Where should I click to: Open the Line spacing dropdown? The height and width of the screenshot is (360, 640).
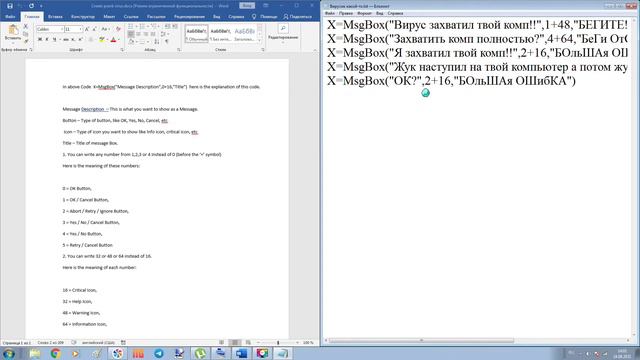pos(164,34)
